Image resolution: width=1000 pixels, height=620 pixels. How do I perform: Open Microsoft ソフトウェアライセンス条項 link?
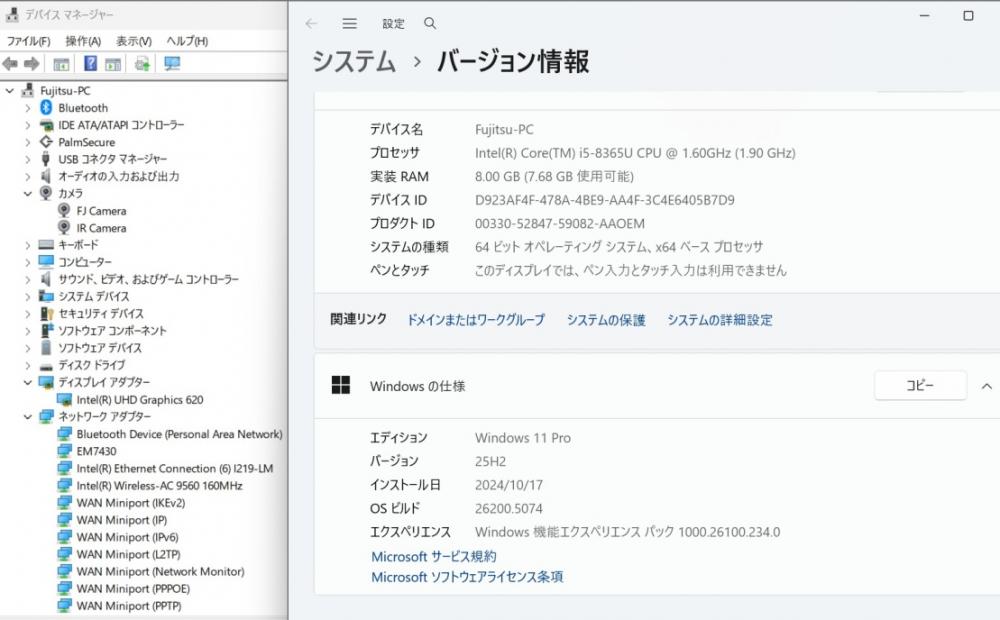(467, 577)
